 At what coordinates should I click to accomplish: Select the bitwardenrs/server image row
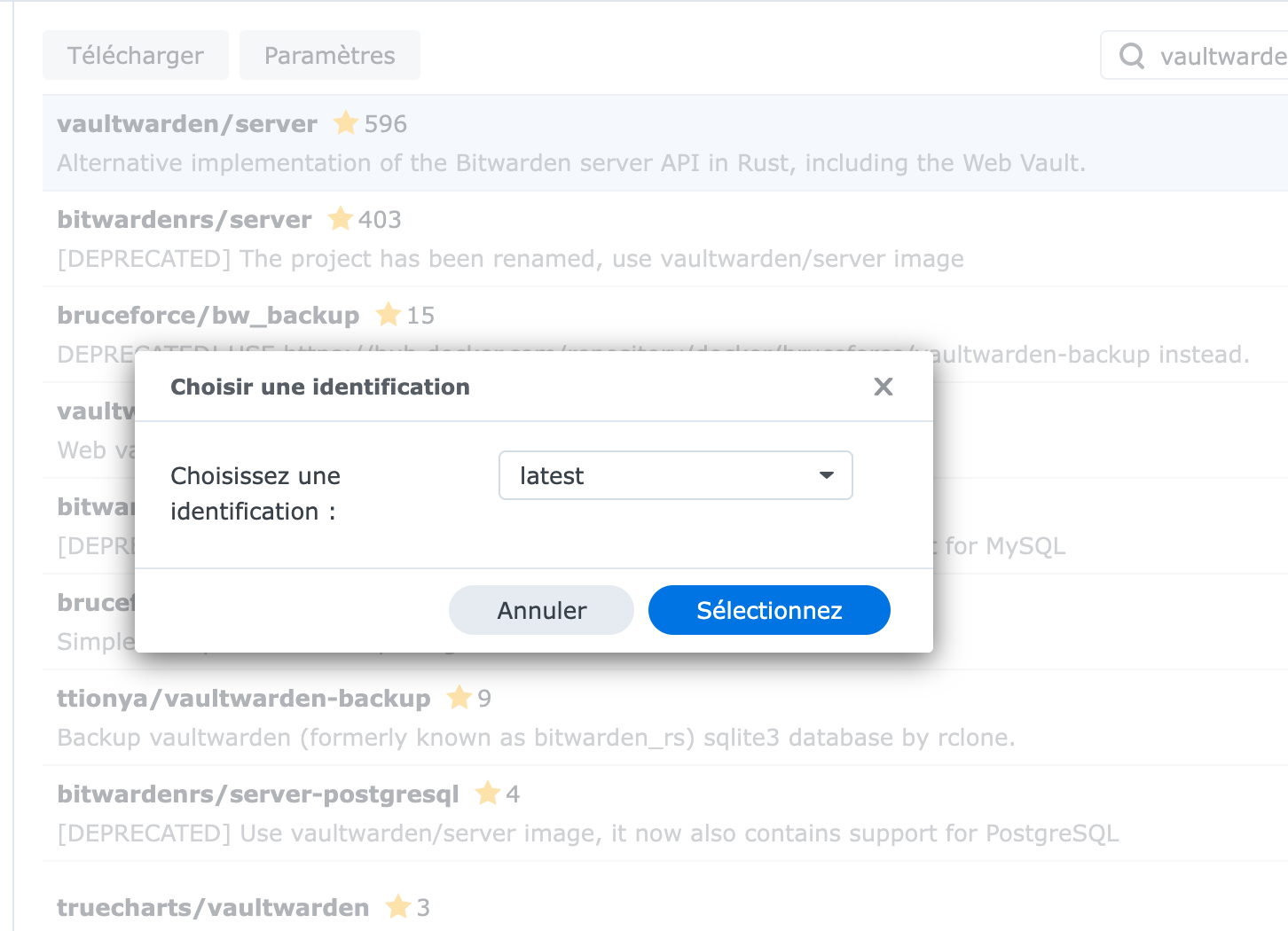click(x=665, y=239)
